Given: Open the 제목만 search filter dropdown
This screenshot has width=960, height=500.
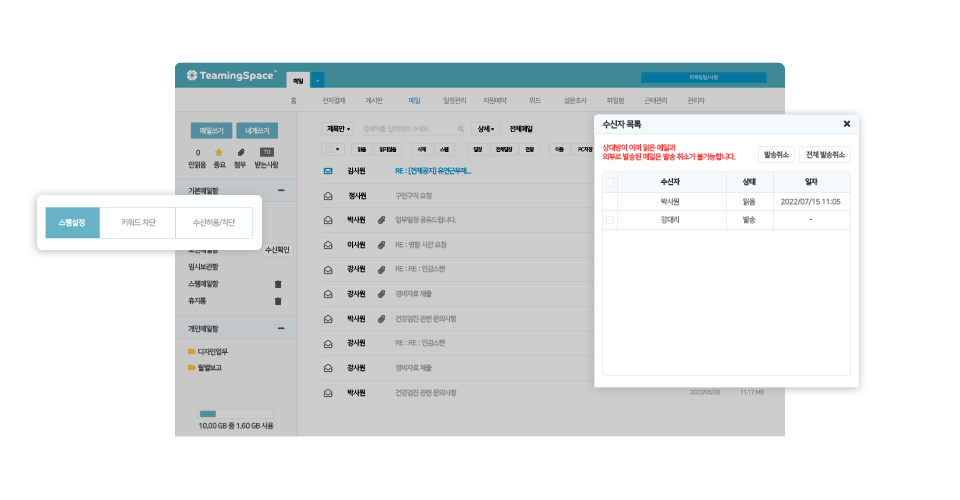Looking at the screenshot, I should (x=337, y=129).
